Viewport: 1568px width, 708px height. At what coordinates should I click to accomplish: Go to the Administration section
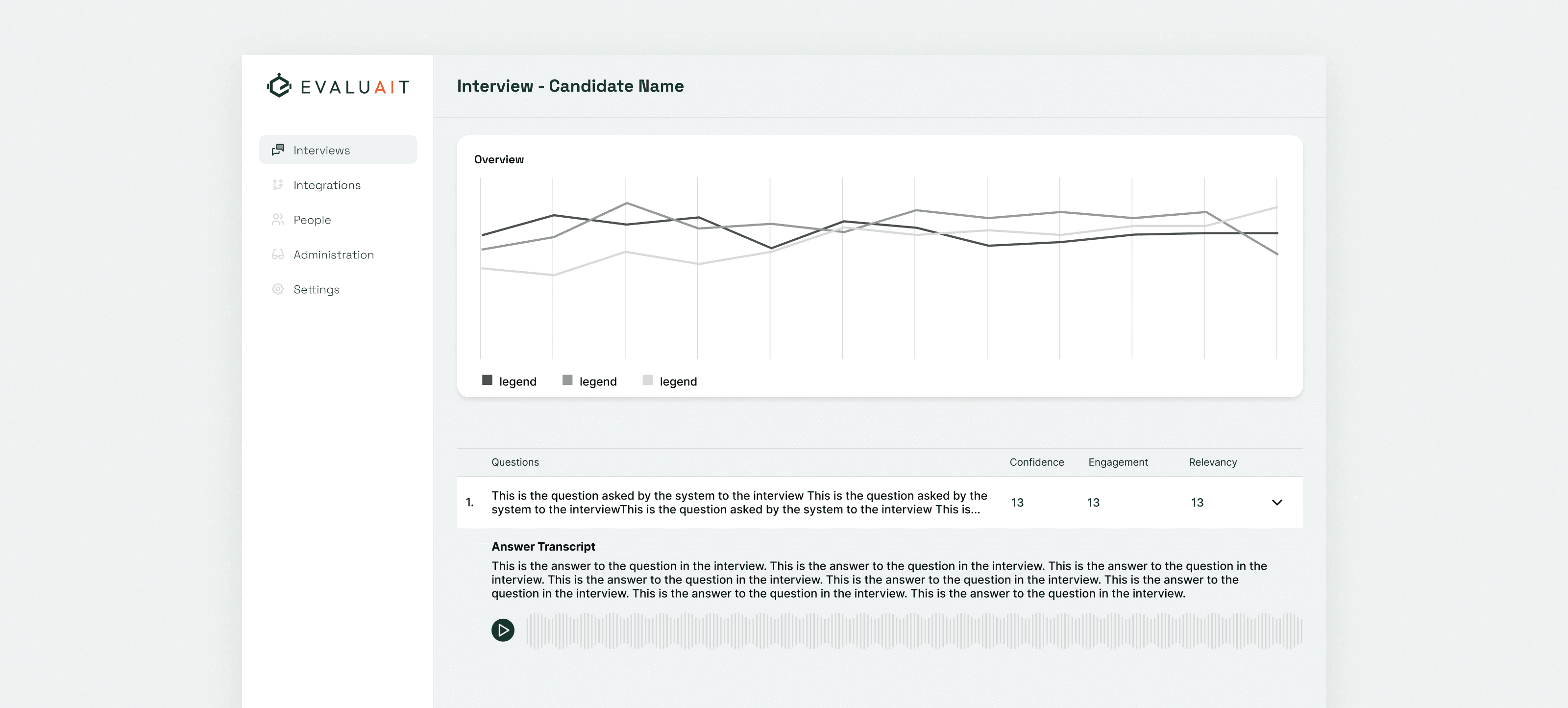tap(334, 254)
